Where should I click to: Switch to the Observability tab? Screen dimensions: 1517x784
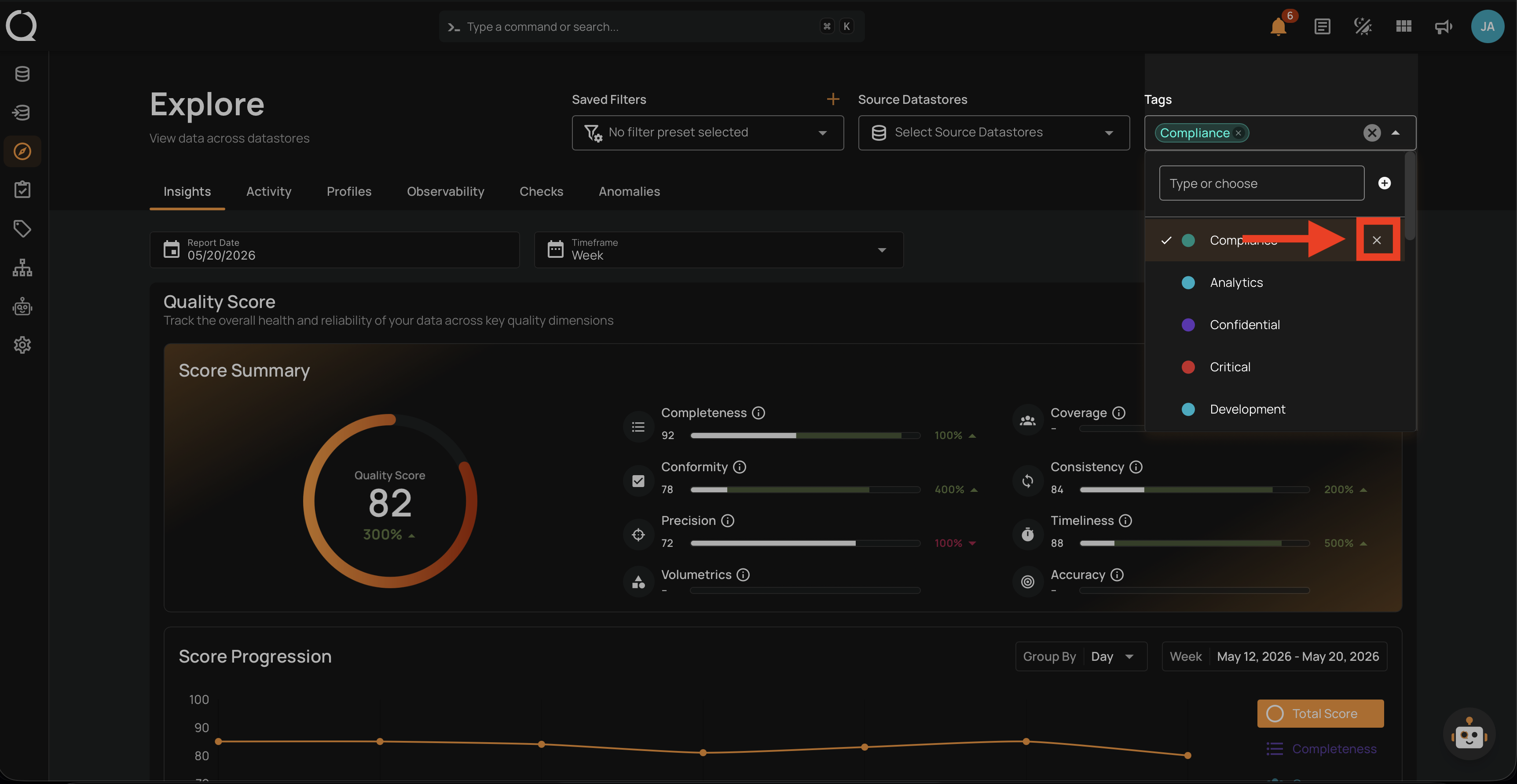(445, 191)
